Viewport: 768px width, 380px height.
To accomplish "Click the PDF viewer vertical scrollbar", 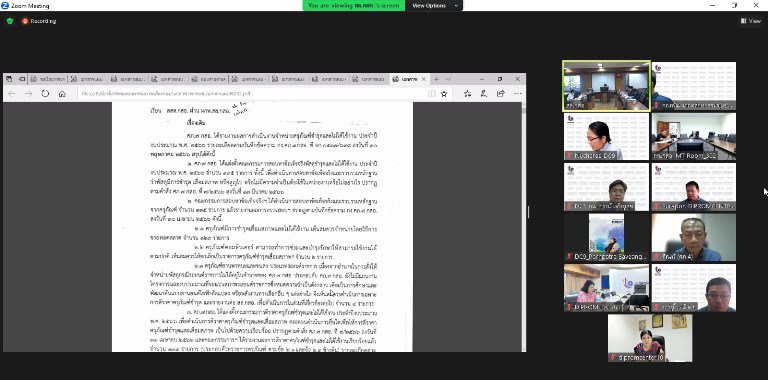I will (x=523, y=227).
